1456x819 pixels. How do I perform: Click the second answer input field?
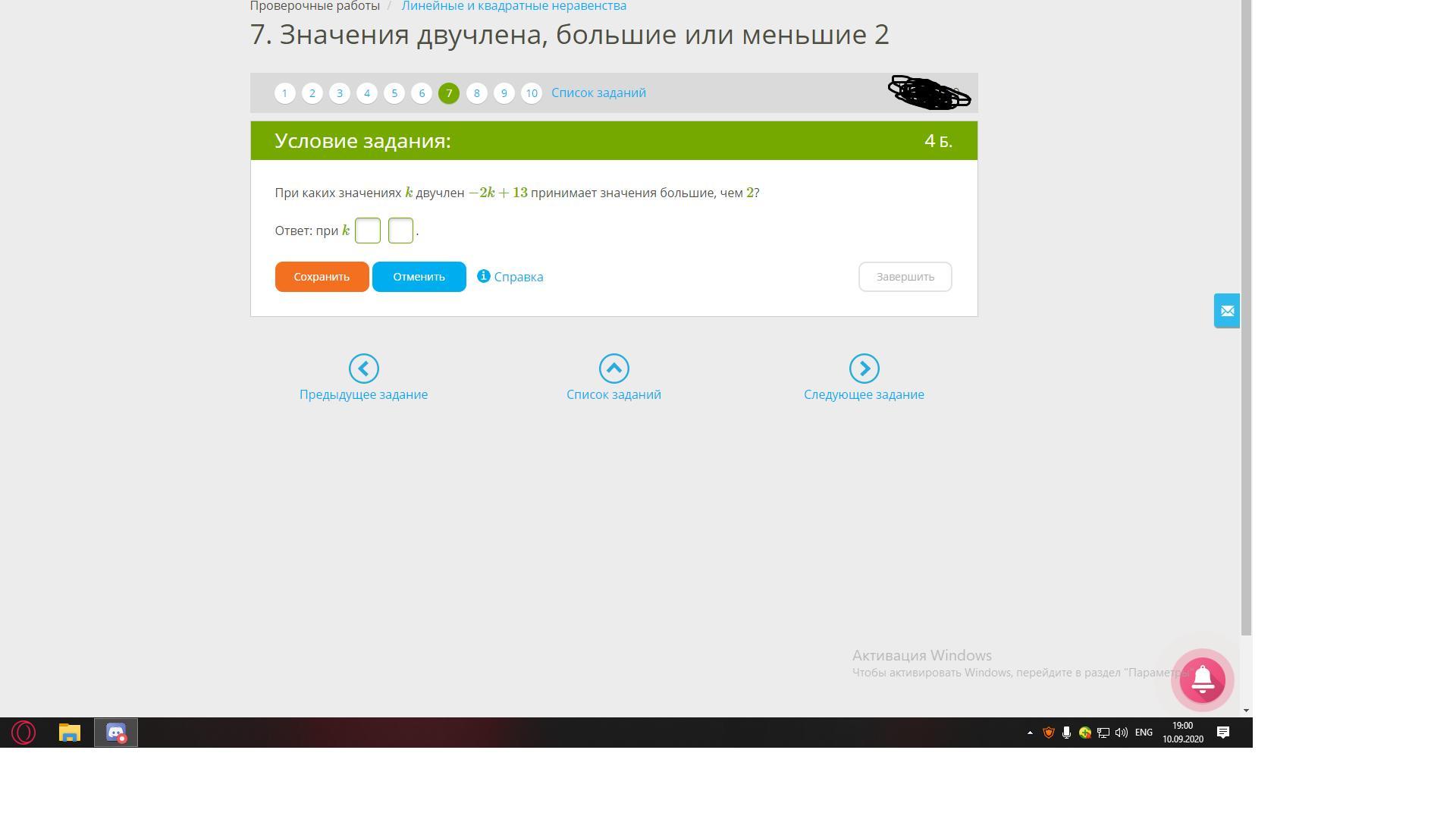[x=400, y=231]
